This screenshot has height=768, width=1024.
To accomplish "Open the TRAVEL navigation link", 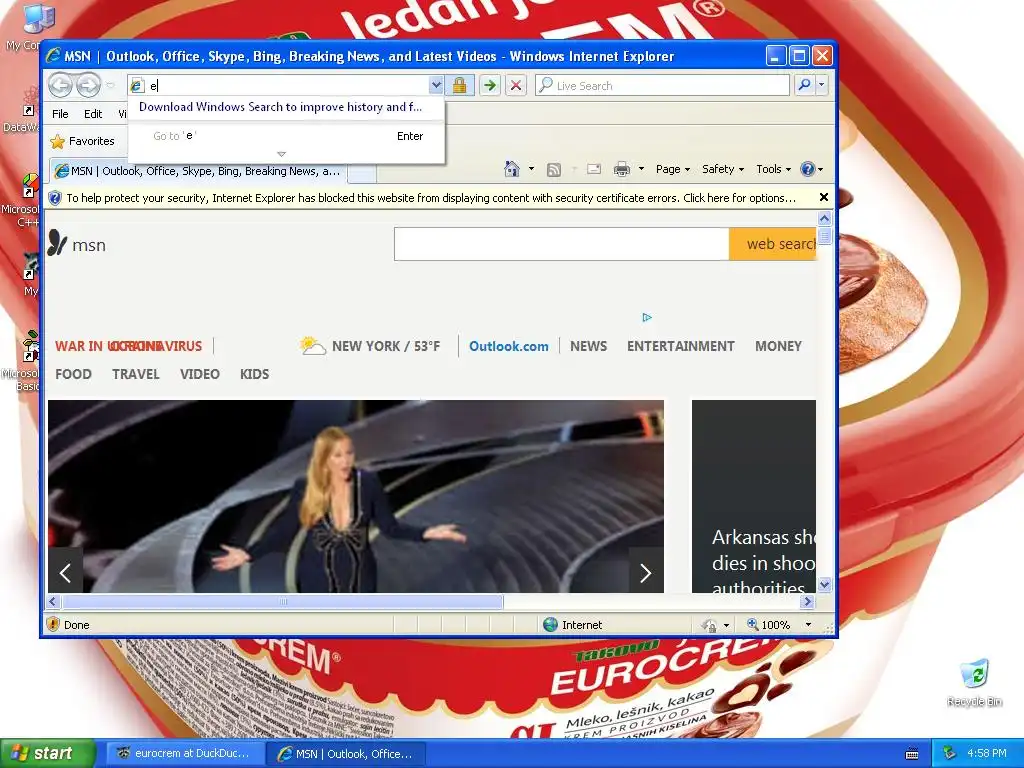I will coord(136,374).
